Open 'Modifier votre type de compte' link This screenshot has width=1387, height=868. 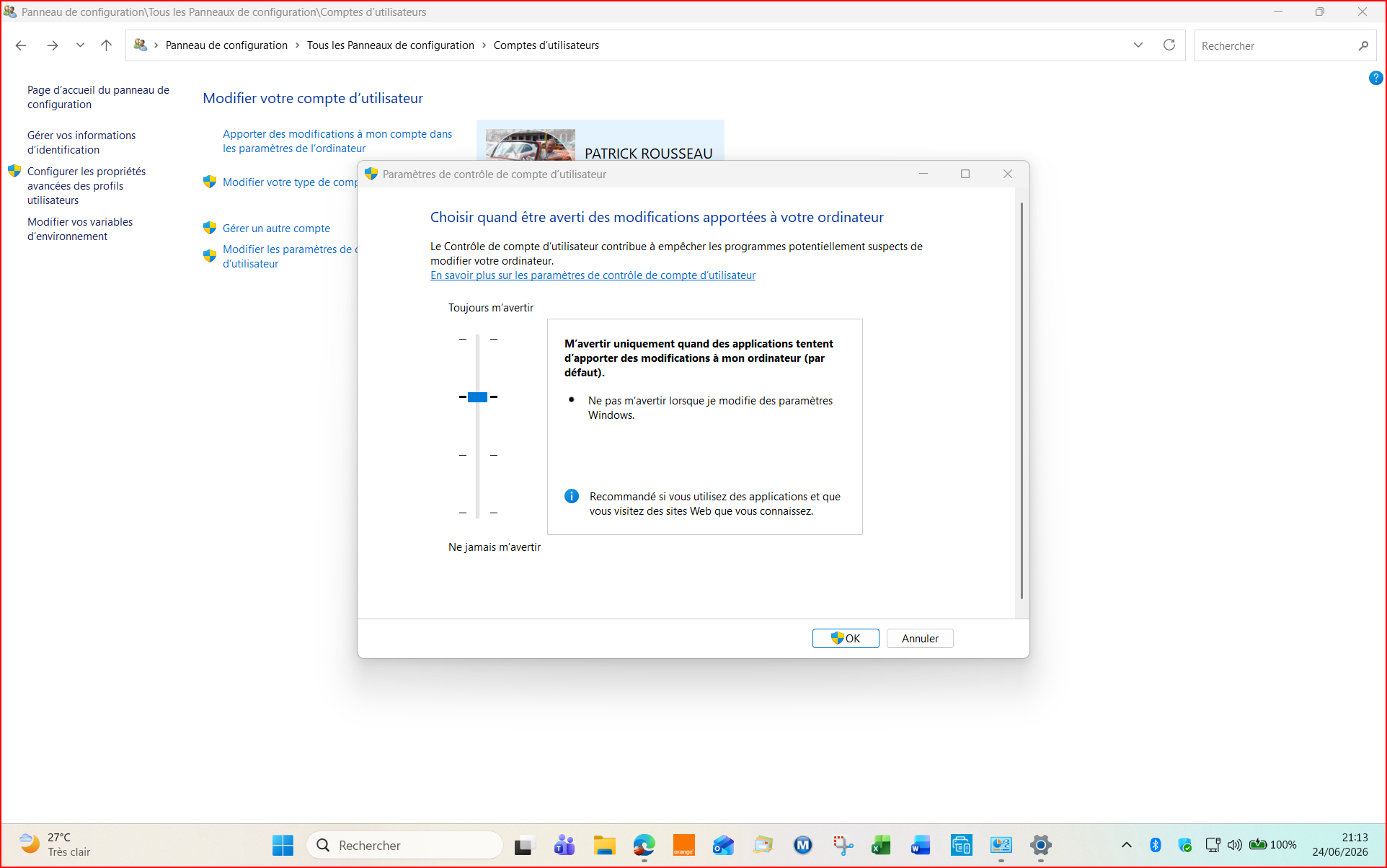click(290, 182)
